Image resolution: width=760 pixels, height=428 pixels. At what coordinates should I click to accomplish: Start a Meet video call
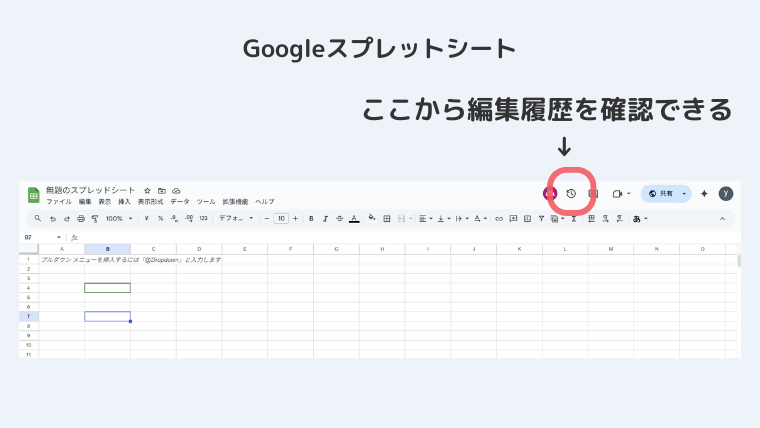(x=617, y=193)
